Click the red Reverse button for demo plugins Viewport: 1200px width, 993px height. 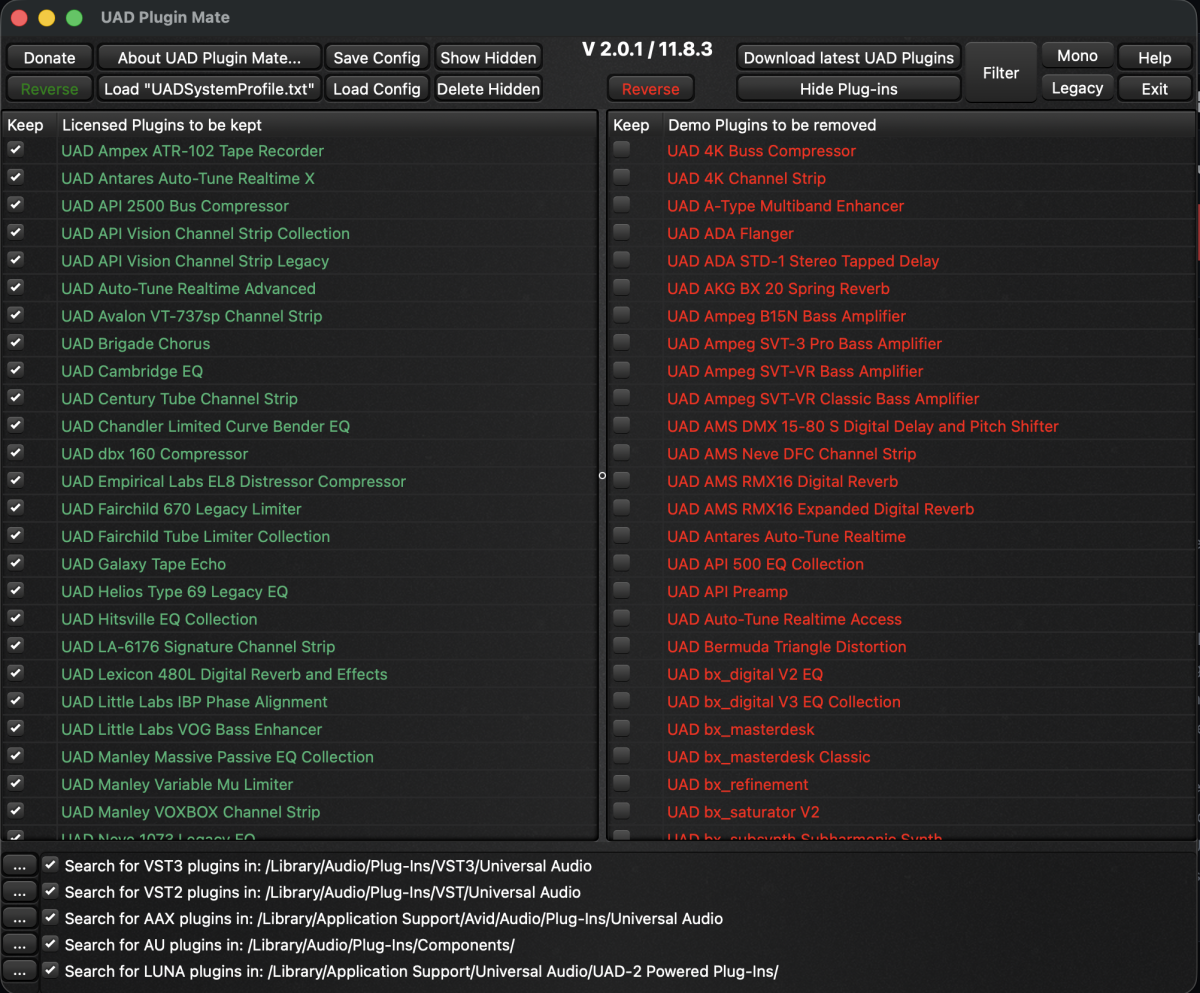tap(650, 89)
